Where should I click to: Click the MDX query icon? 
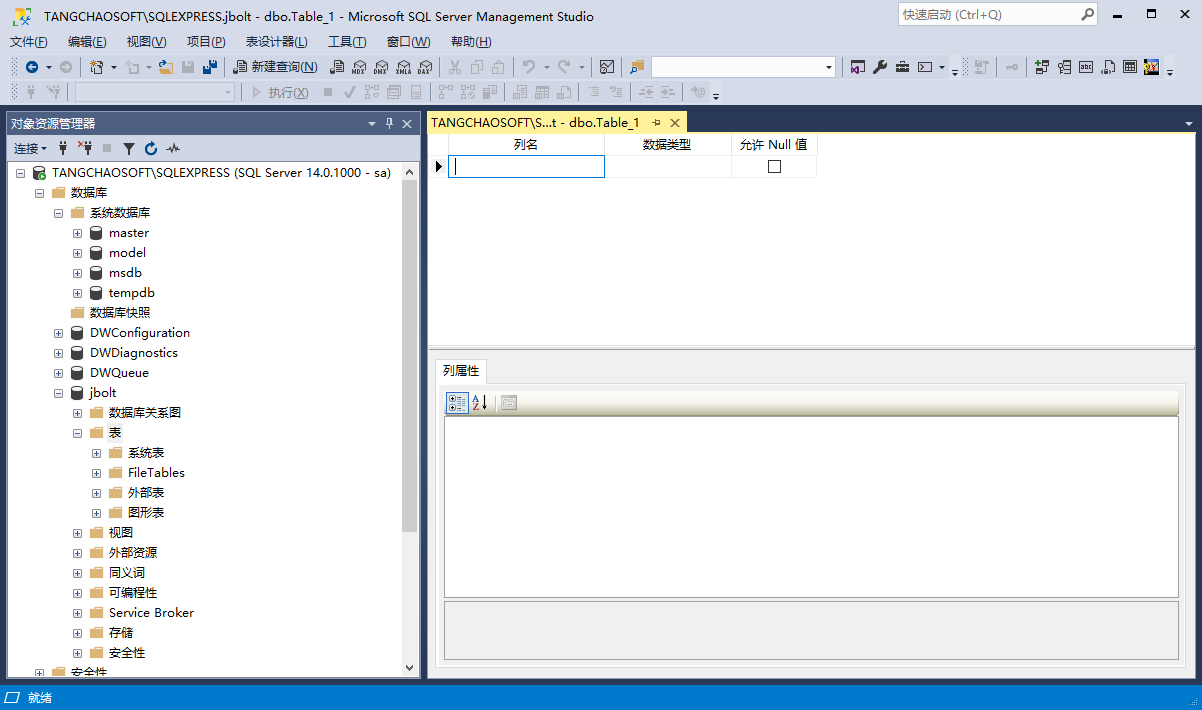(359, 67)
